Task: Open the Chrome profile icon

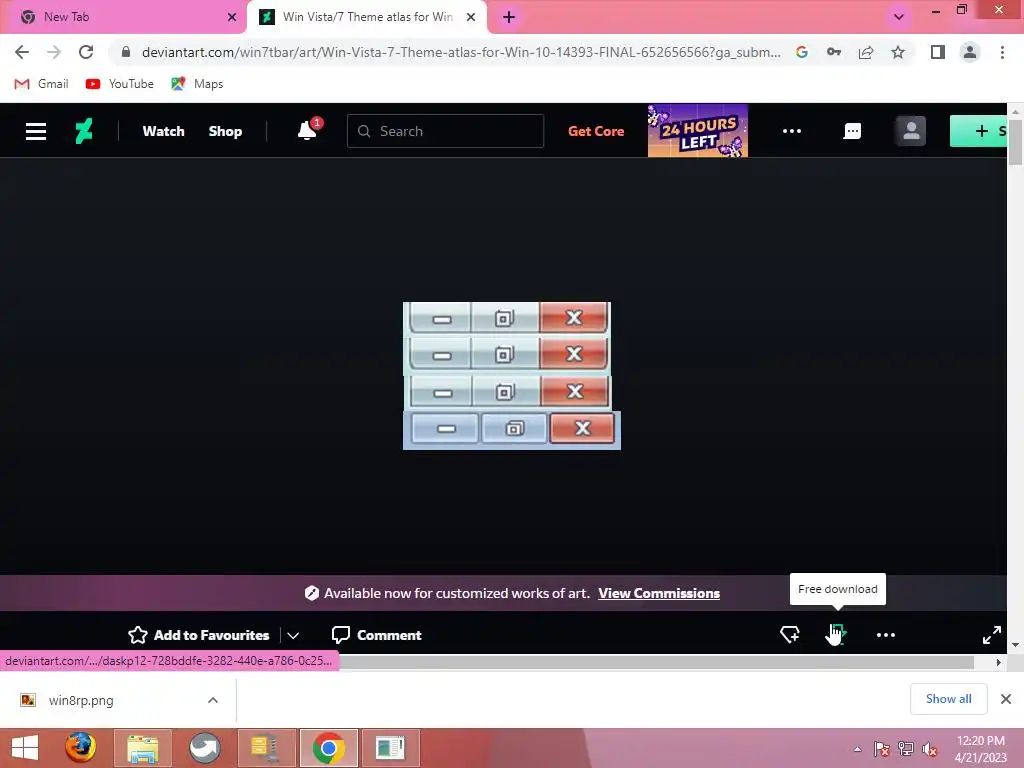Action: 970,52
